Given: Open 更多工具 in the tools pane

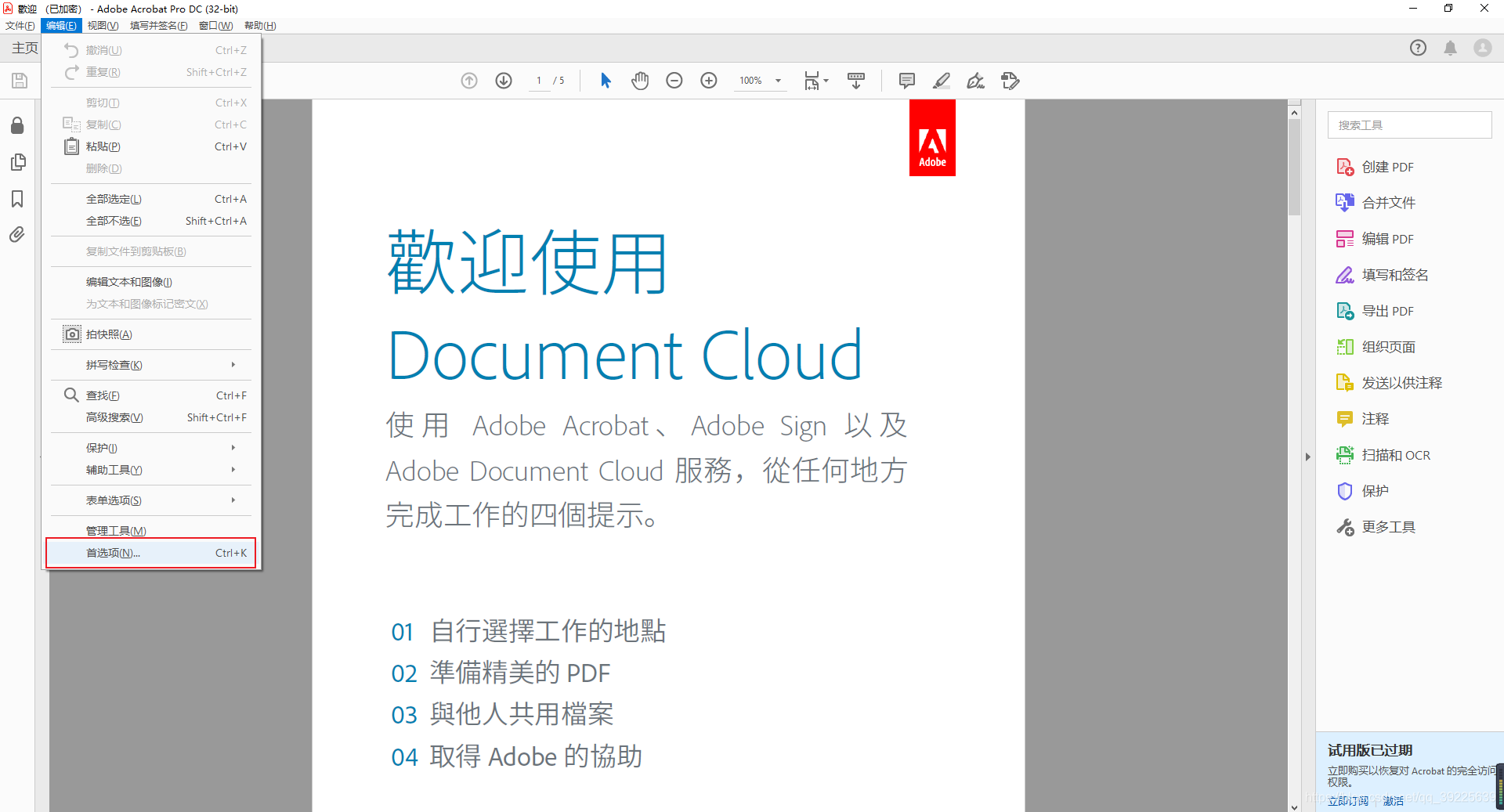Looking at the screenshot, I should pos(1376,527).
